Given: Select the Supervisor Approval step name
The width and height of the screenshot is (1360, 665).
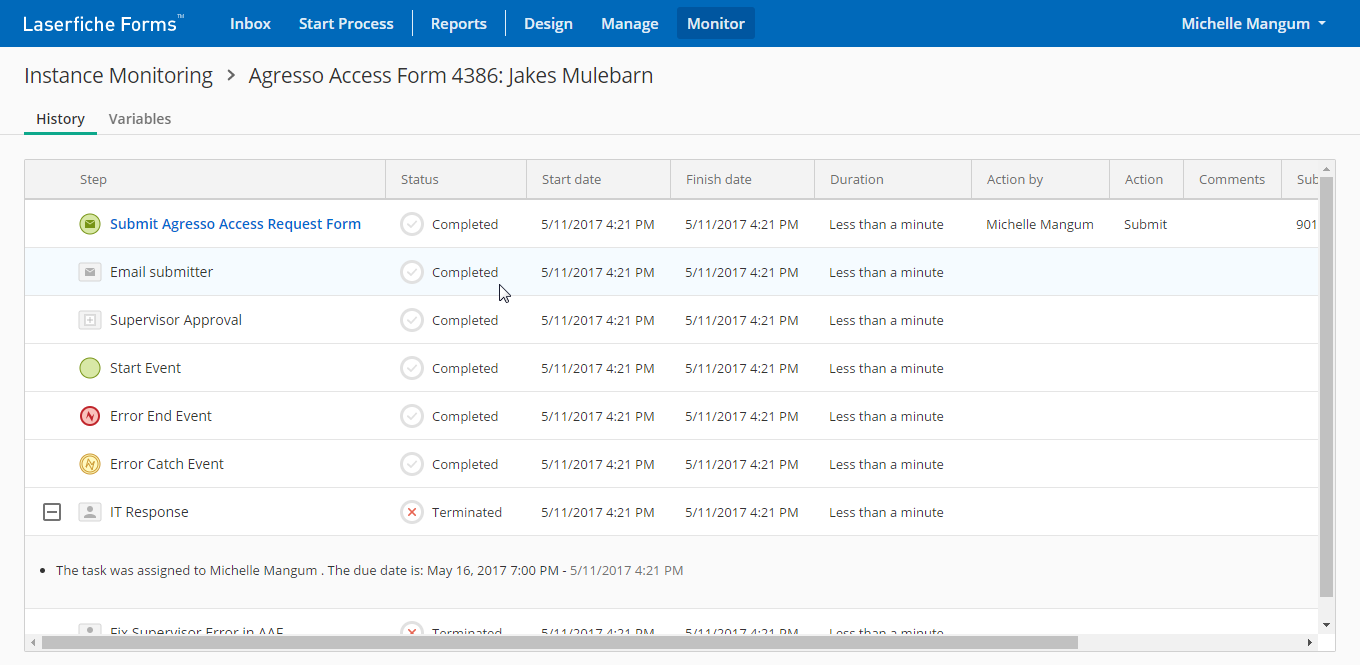Looking at the screenshot, I should pyautogui.click(x=176, y=320).
